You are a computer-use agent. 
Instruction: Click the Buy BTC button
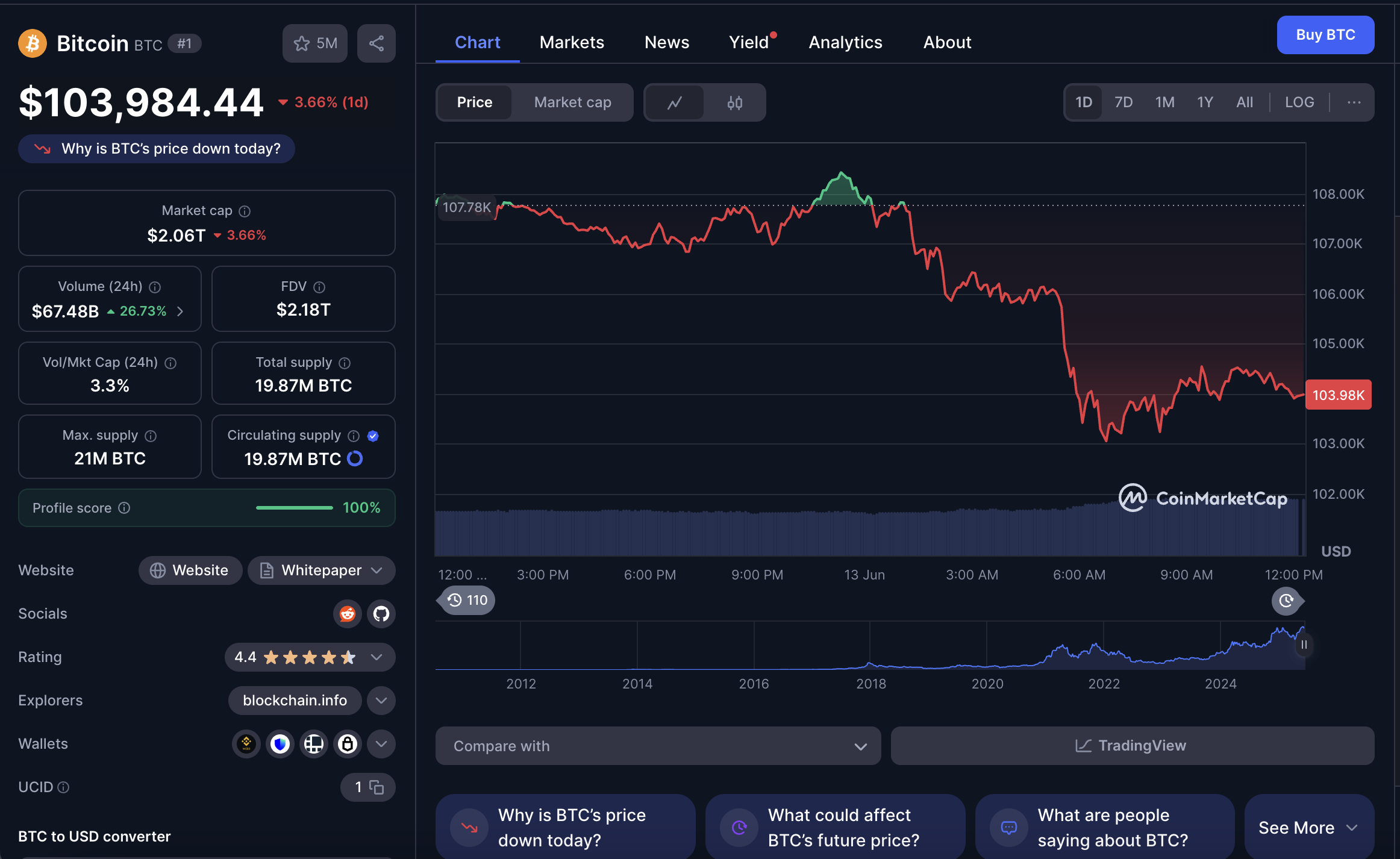[x=1325, y=35]
